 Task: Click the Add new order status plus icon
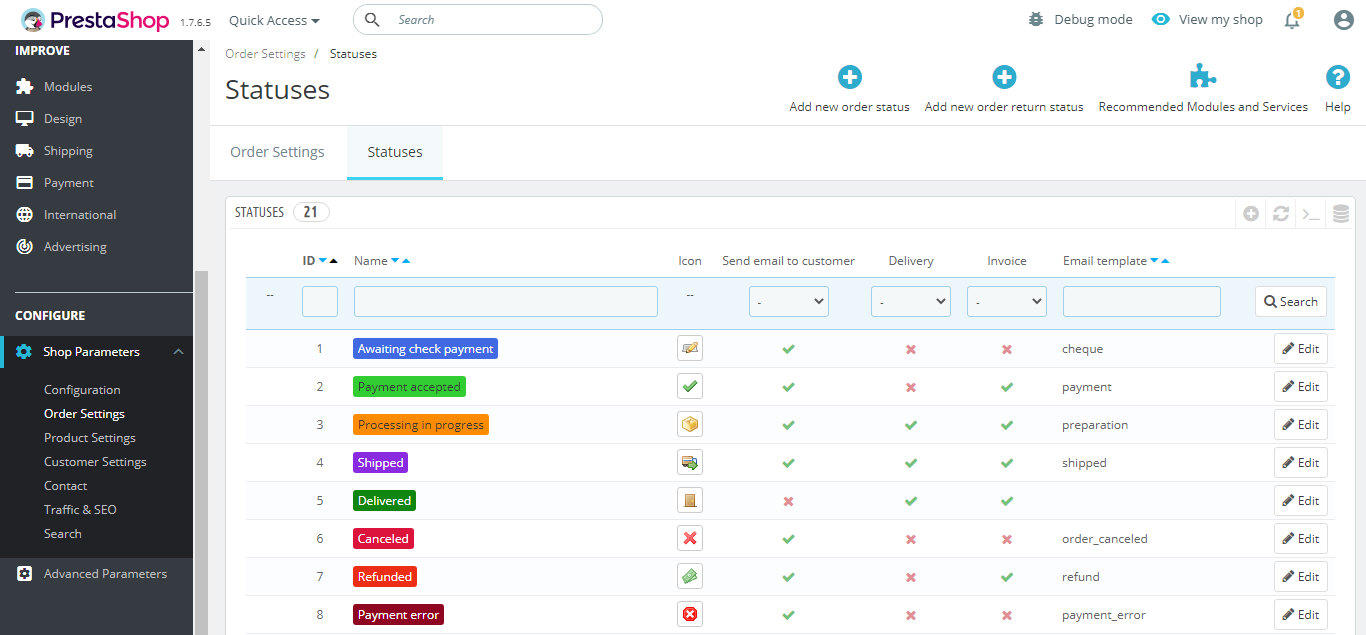[x=850, y=77]
